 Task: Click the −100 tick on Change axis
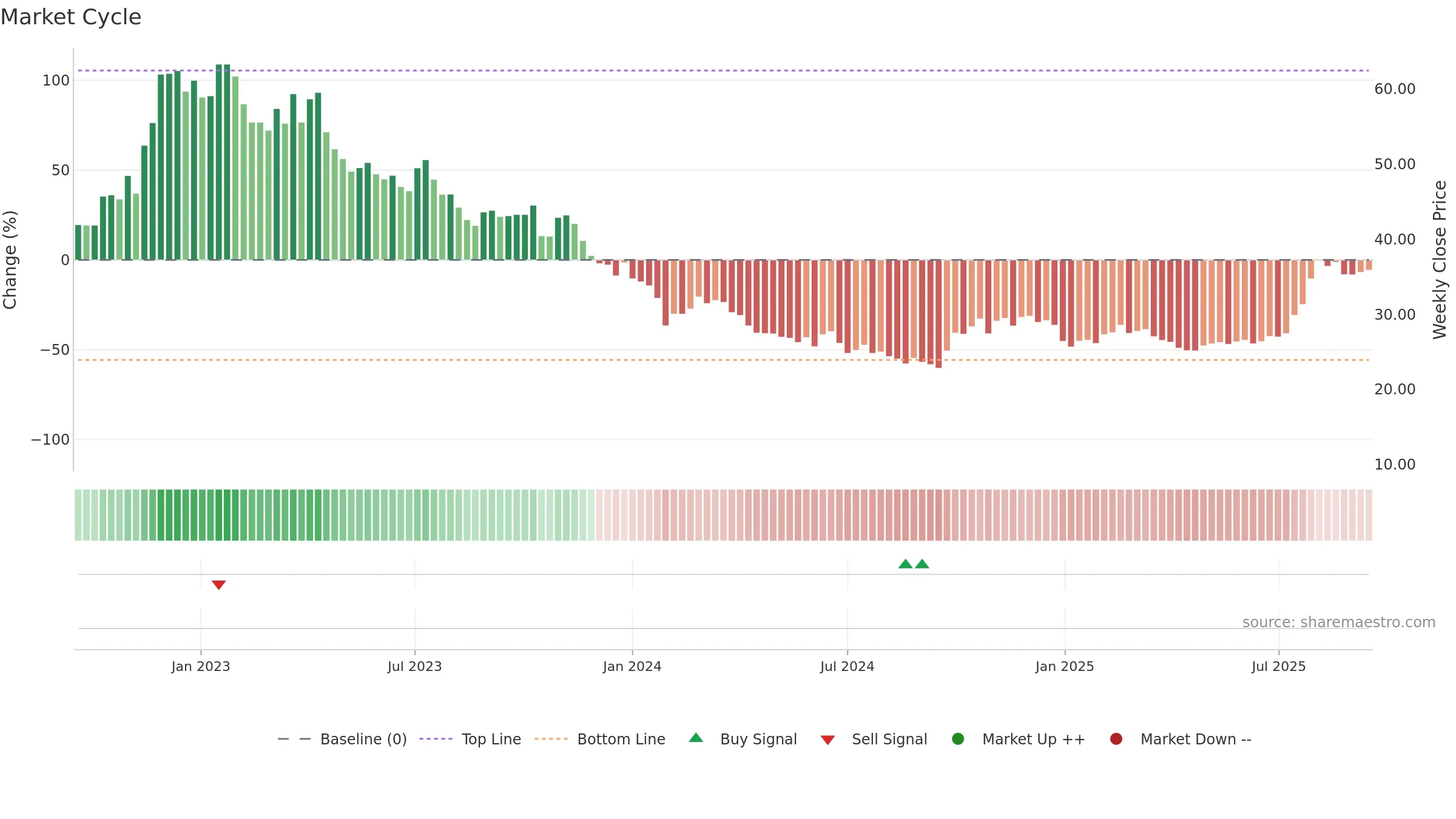pyautogui.click(x=50, y=439)
